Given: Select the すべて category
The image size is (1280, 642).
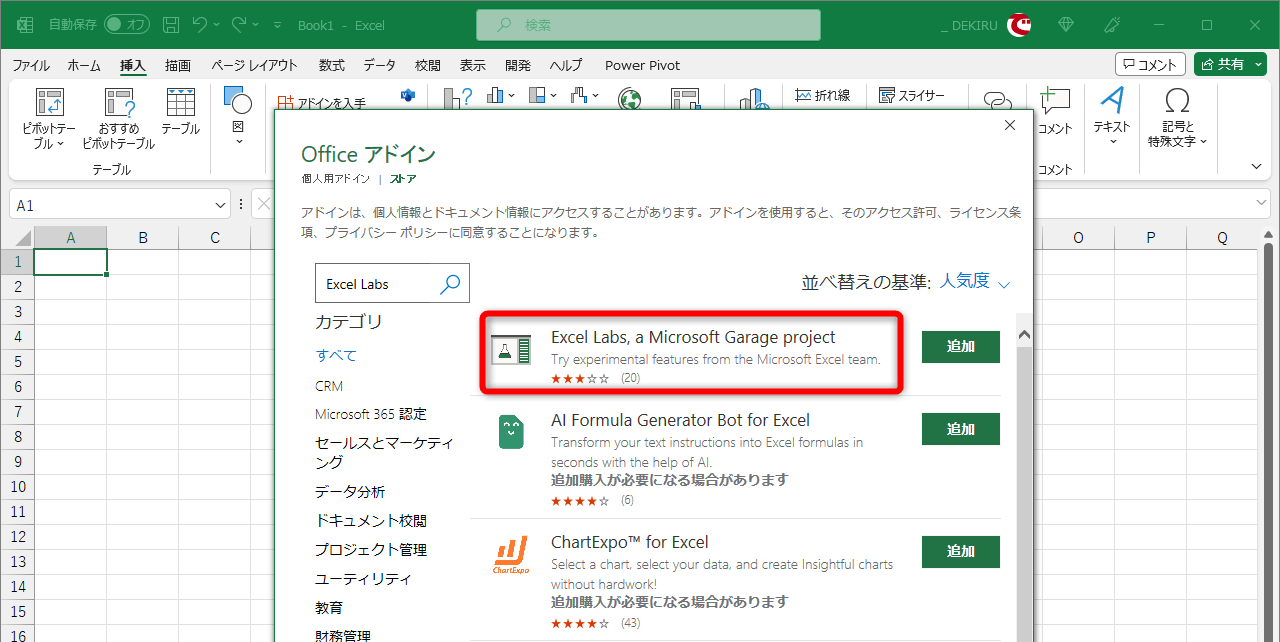Looking at the screenshot, I should (336, 355).
